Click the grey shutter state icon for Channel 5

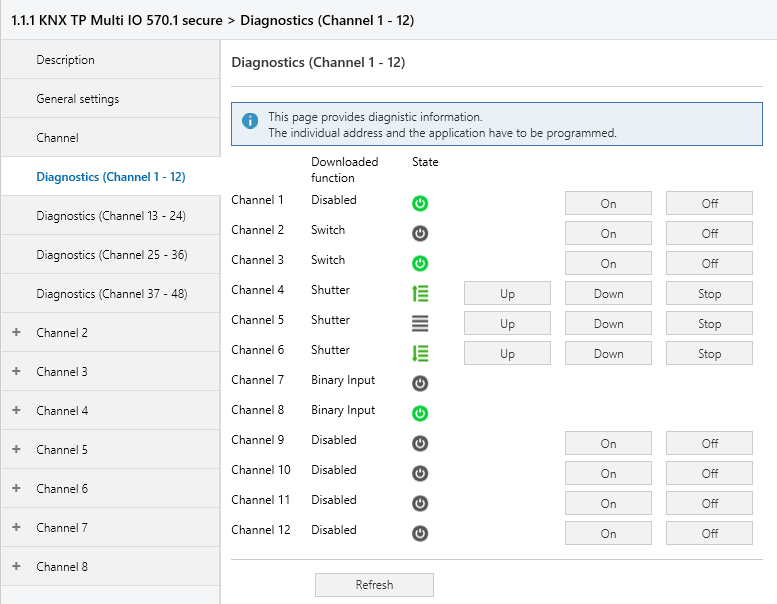point(420,323)
